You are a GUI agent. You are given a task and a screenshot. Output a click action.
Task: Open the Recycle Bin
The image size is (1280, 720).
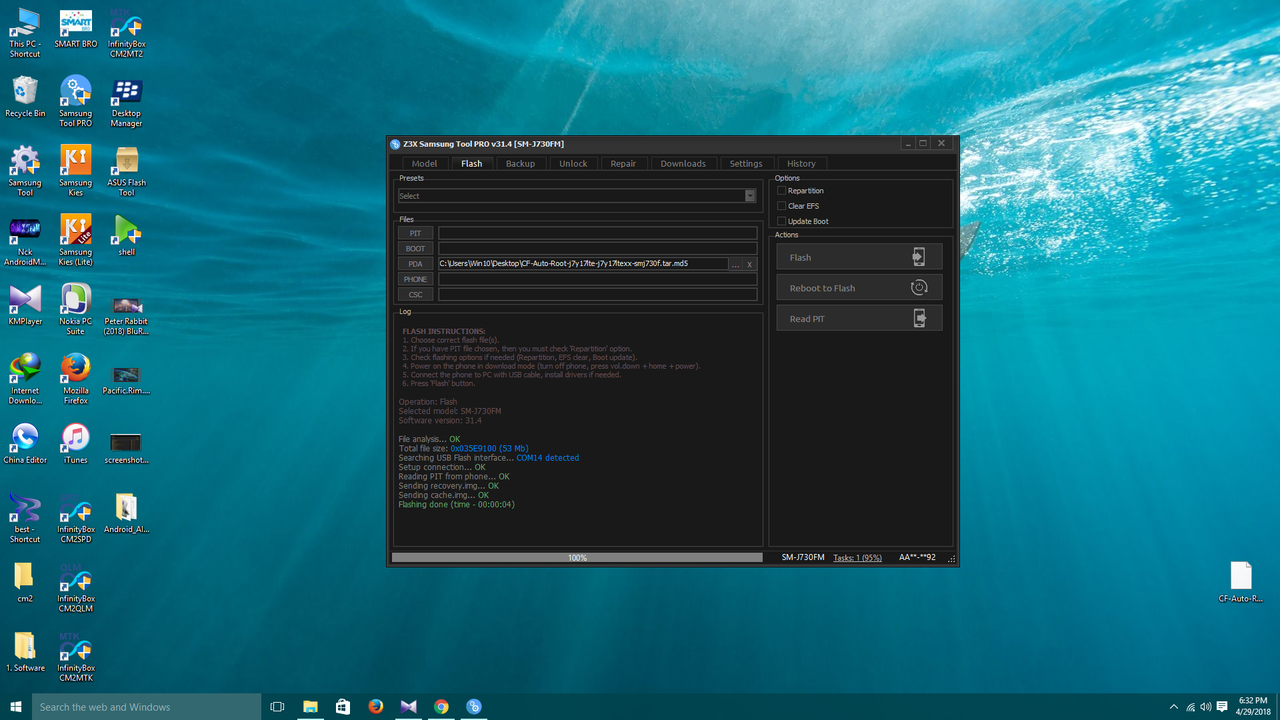pos(25,98)
